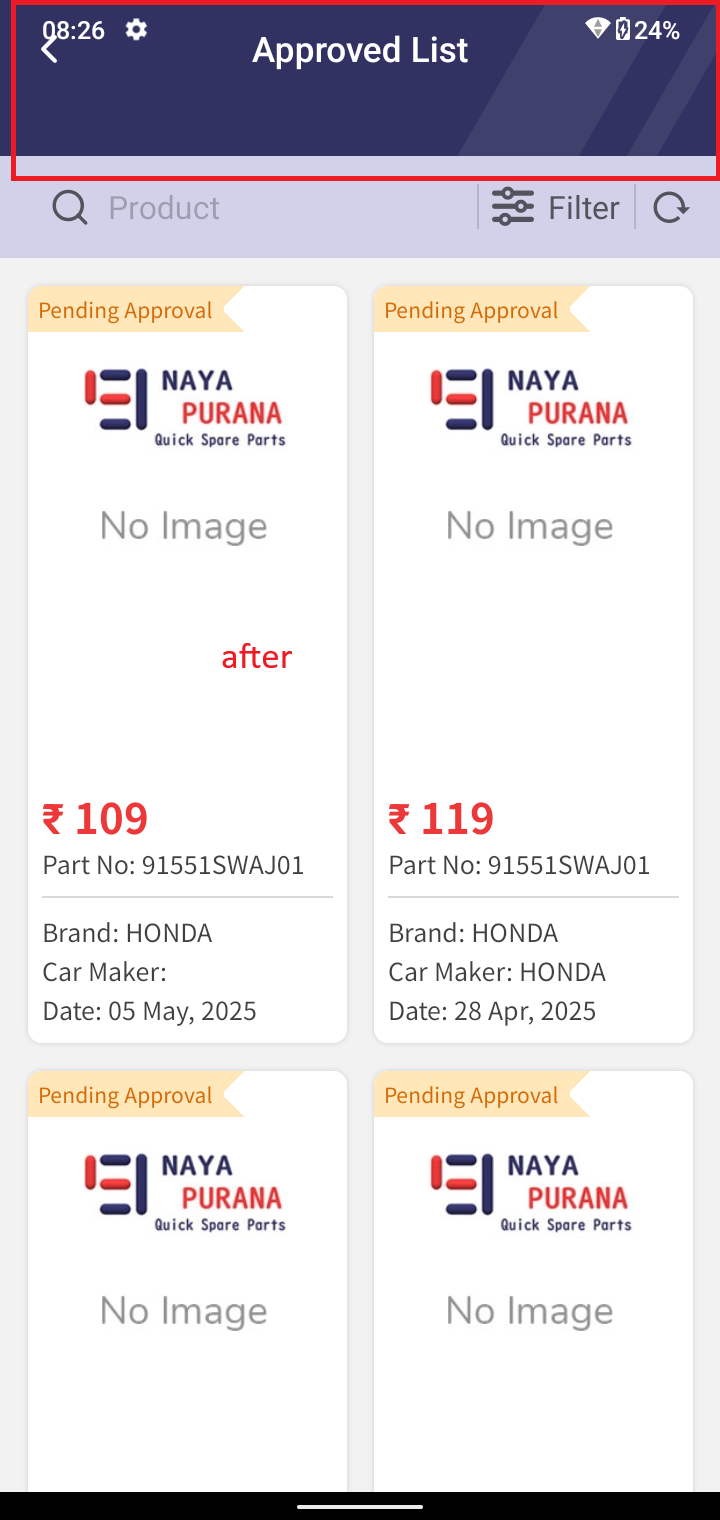Image resolution: width=720 pixels, height=1520 pixels.
Task: Select the Naya Purana logo on second card
Action: pos(531,407)
